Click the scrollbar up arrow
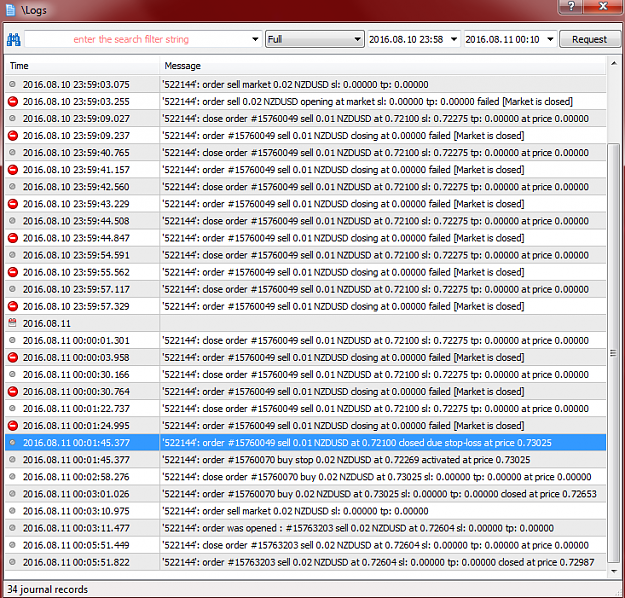The image size is (625, 598). pos(614,64)
